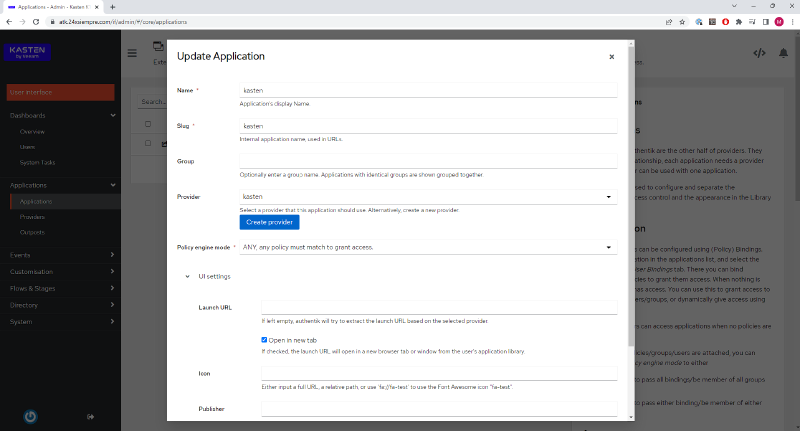
Task: Toggle the select-all checkbox in table header
Action: (148, 124)
